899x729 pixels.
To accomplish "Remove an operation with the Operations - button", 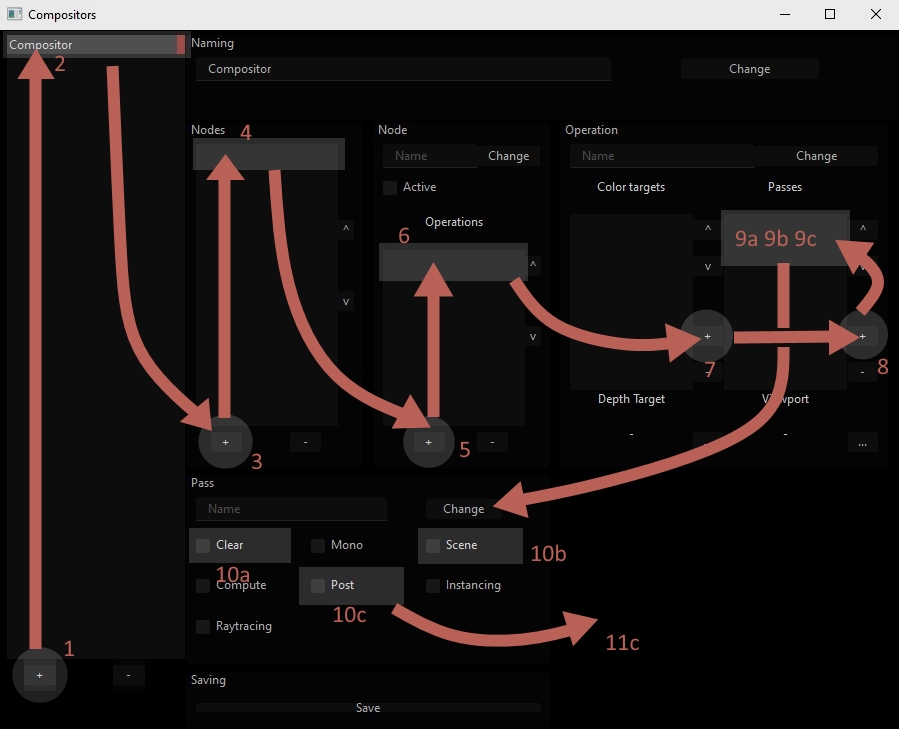I will pos(492,442).
